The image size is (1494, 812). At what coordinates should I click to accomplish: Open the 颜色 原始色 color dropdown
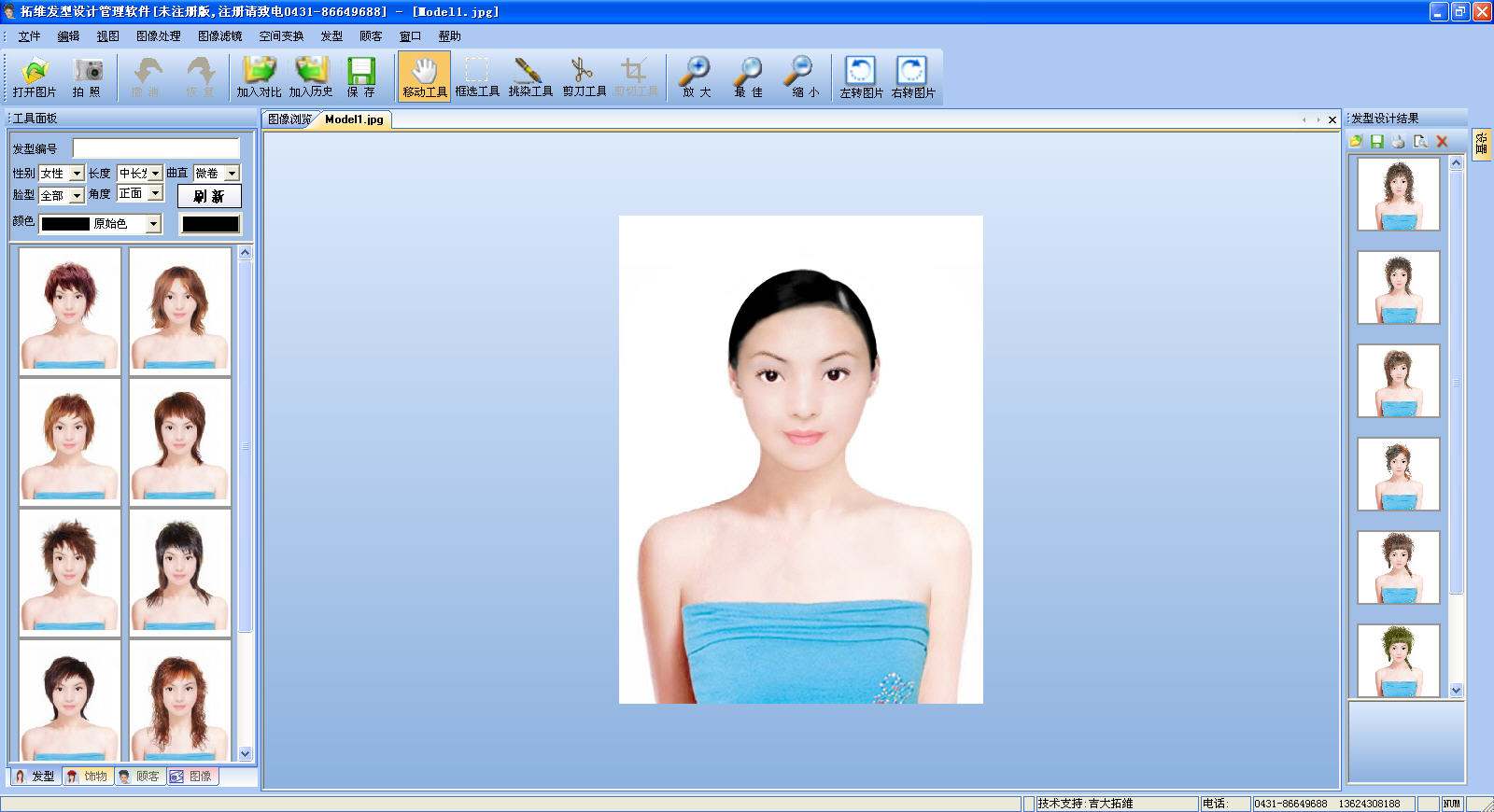153,224
